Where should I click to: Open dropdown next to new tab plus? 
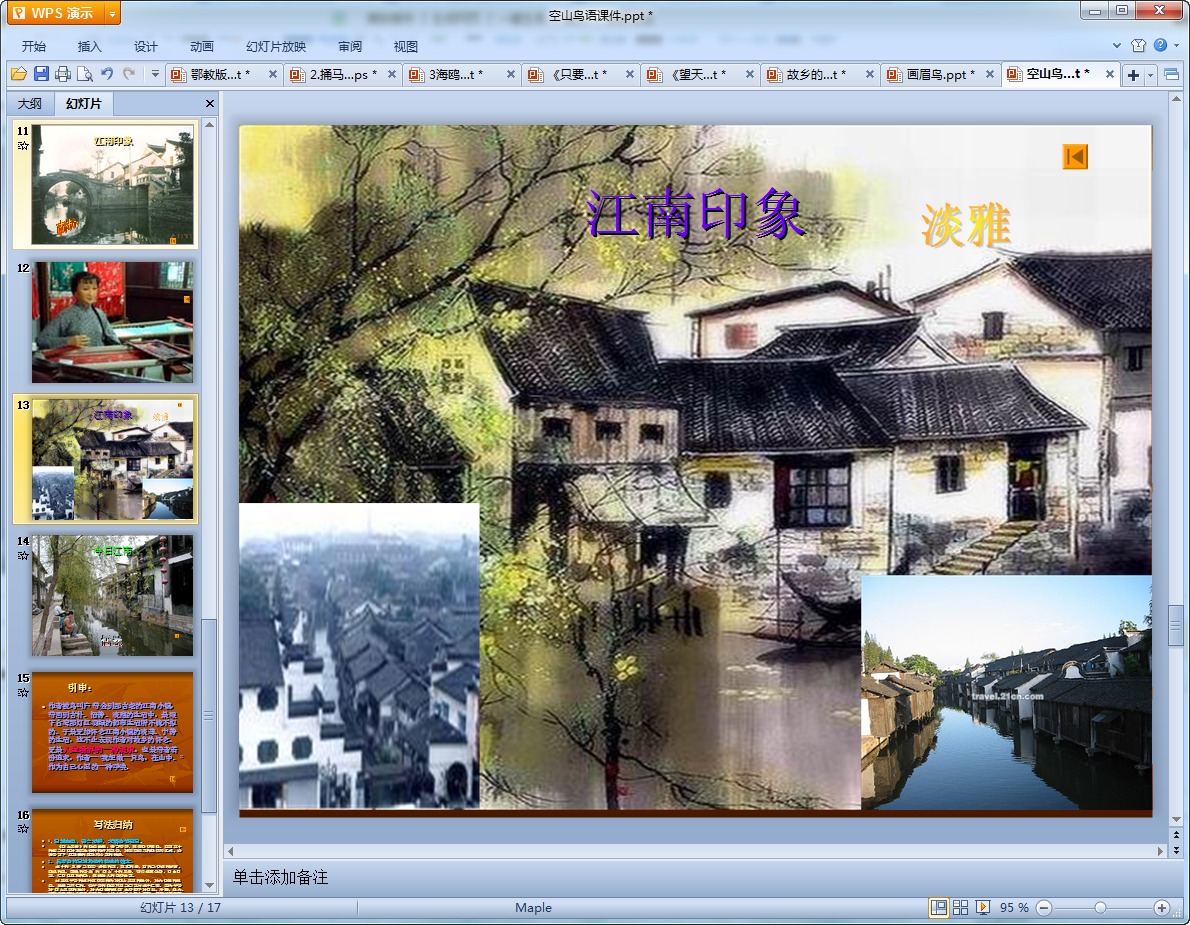1151,74
